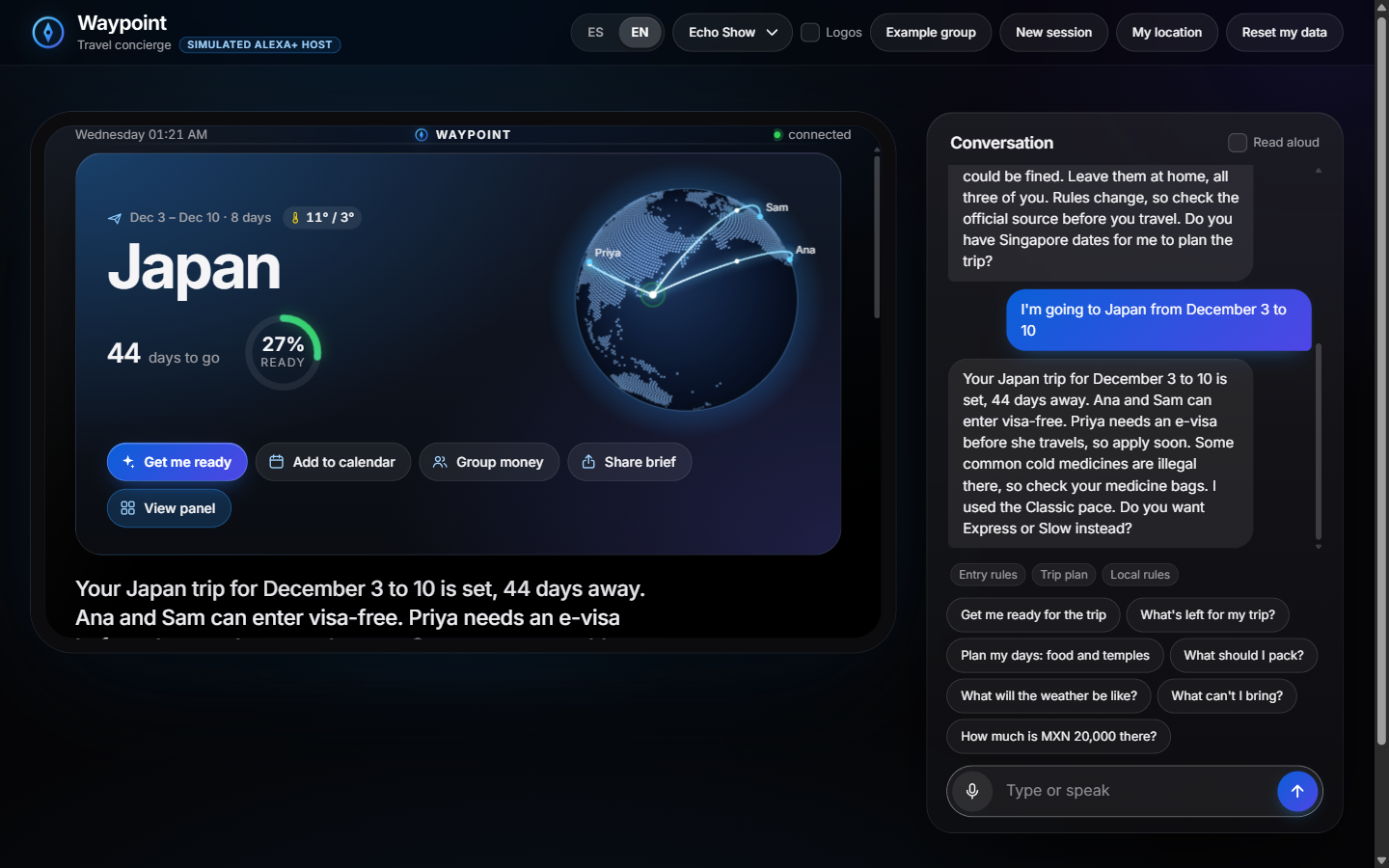Select the Entry rules tab chip
Screen dimensions: 1389x868
pos(988,575)
